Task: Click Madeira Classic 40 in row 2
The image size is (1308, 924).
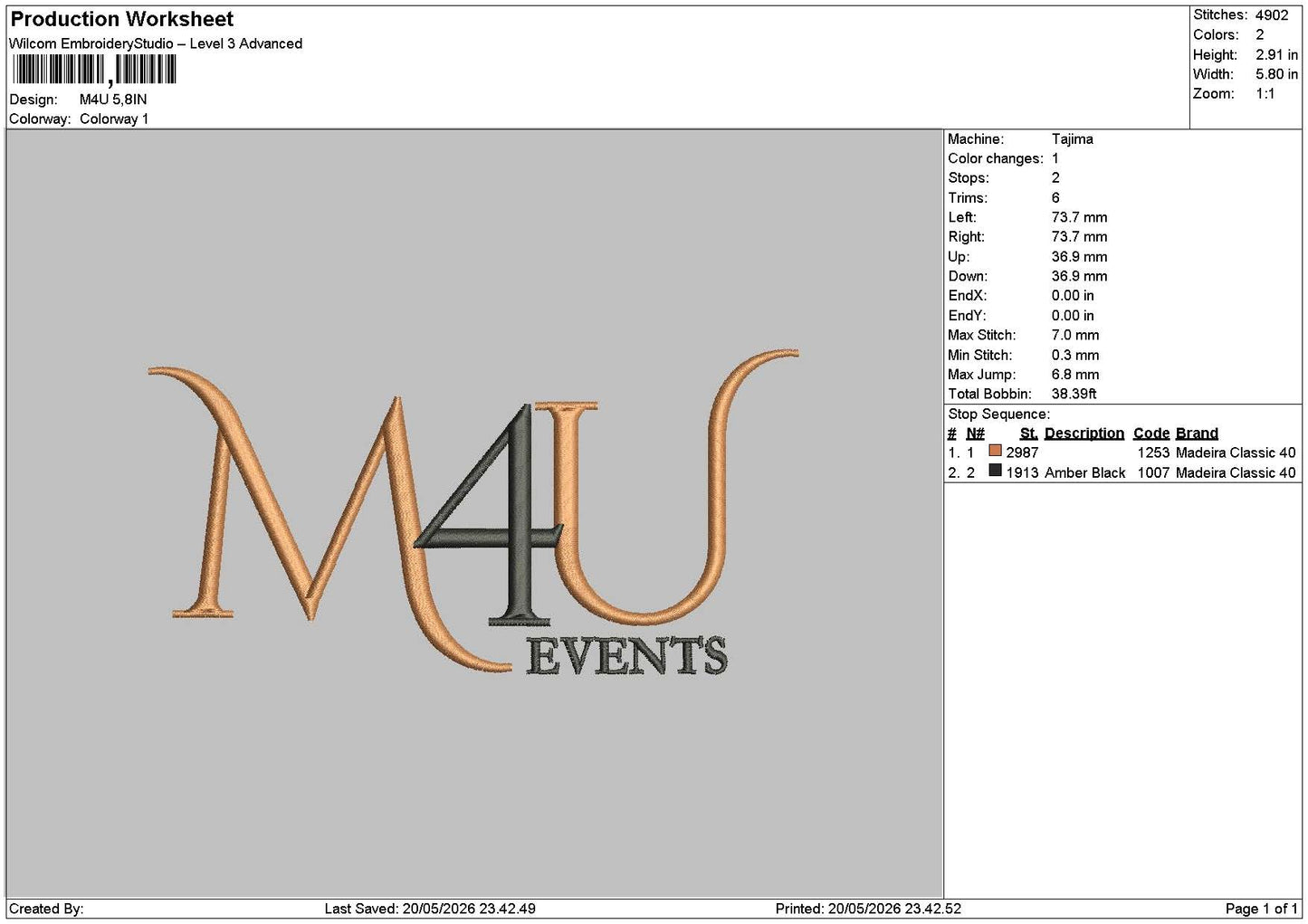Action: pyautogui.click(x=1236, y=472)
